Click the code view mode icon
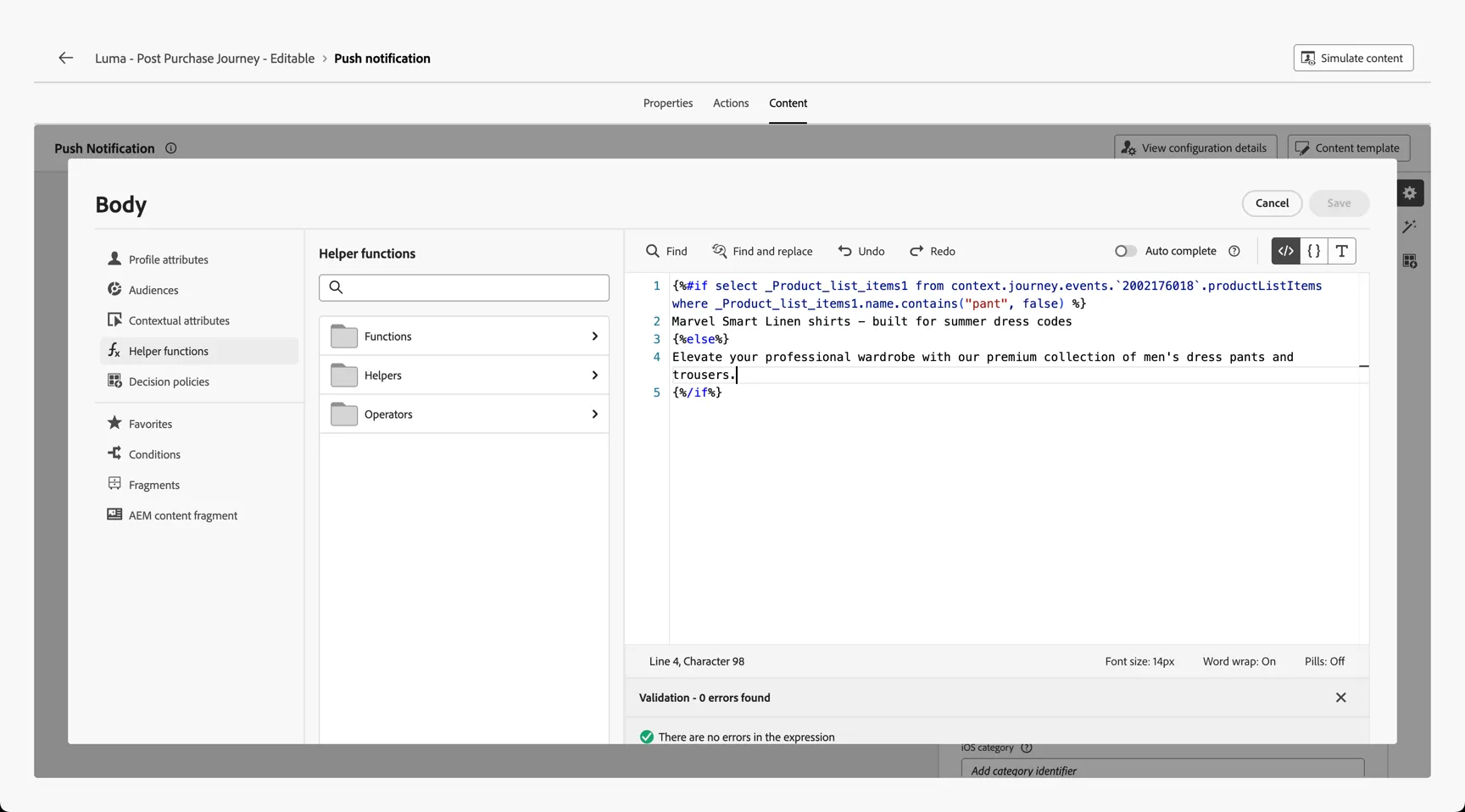This screenshot has width=1465, height=812. tap(1286, 251)
